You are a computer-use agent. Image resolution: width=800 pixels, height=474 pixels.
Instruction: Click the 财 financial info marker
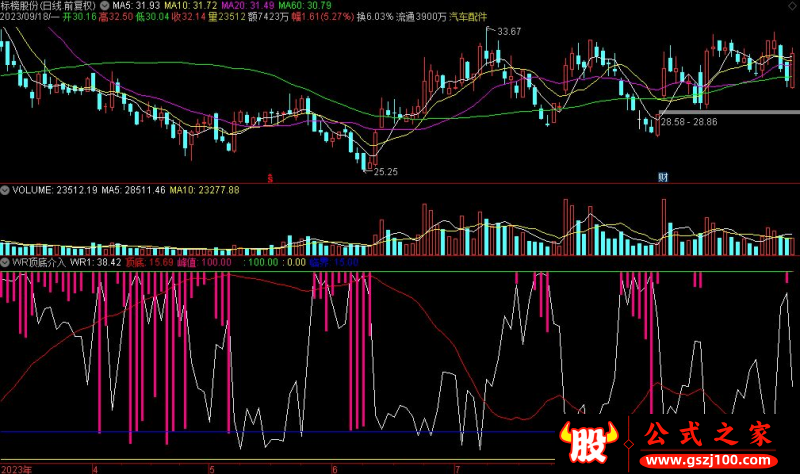[x=663, y=177]
